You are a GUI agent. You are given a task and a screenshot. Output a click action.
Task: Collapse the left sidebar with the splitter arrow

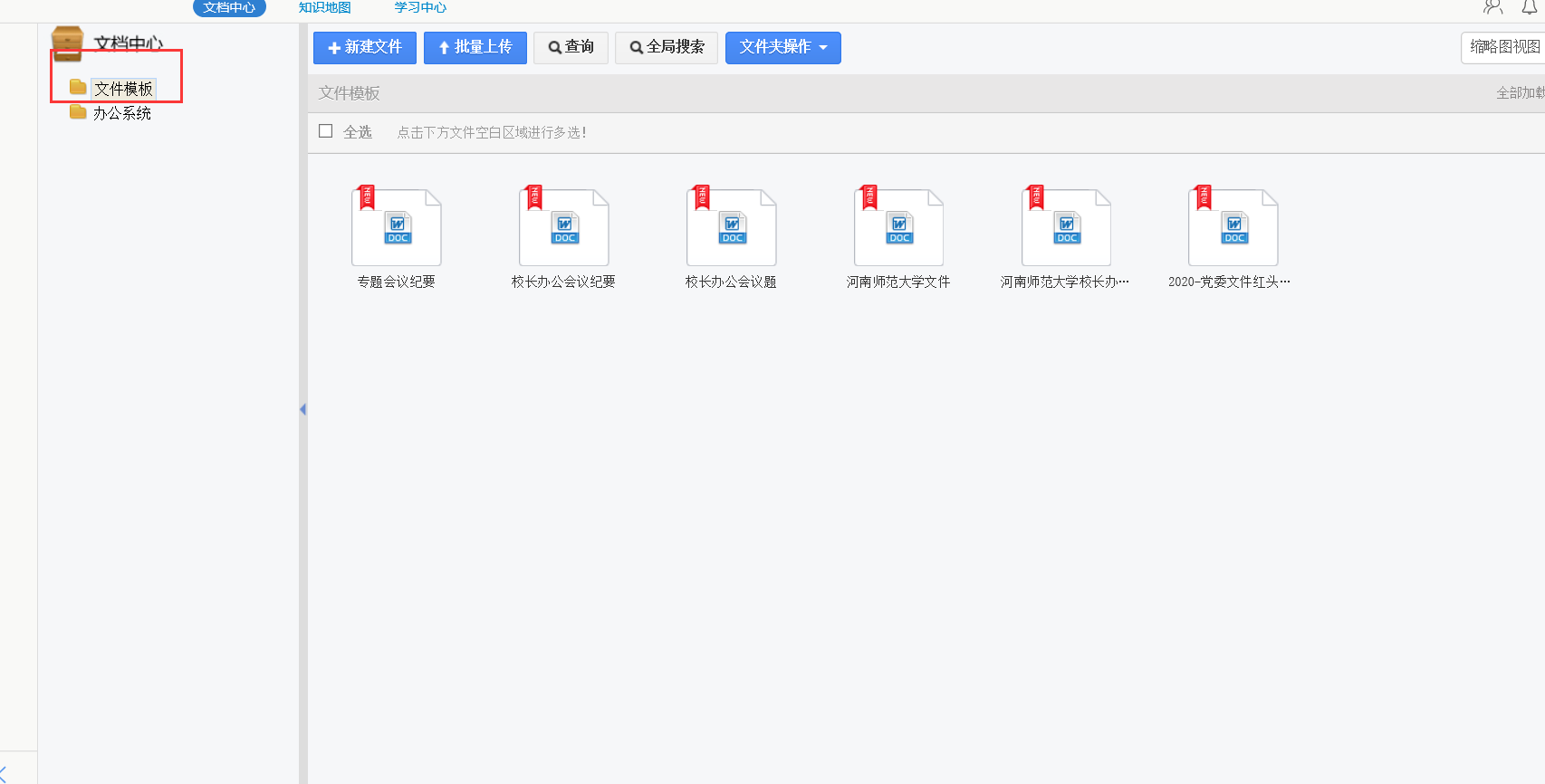(302, 409)
